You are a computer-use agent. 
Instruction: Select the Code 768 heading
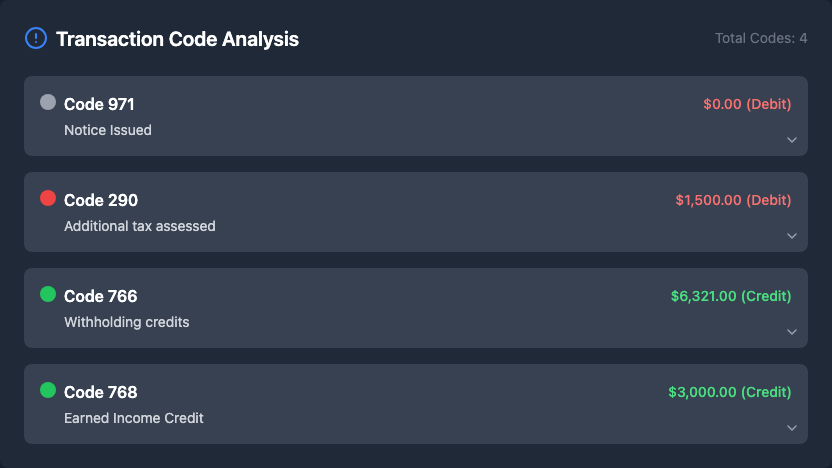pos(101,392)
